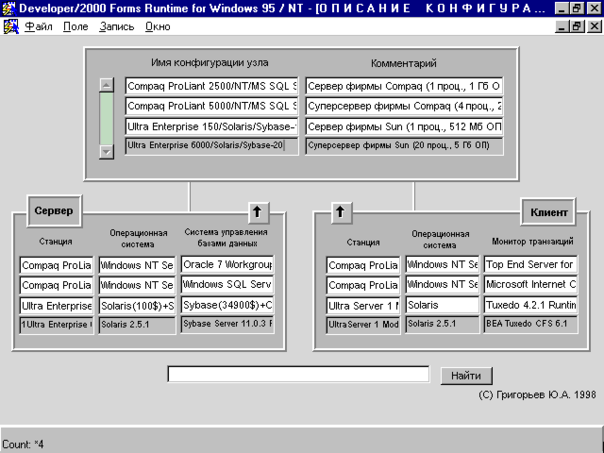Viewport: 604px width, 453px height.
Task: Minimize the Developer/2000 Forms Runtime window
Action: [563, 8]
